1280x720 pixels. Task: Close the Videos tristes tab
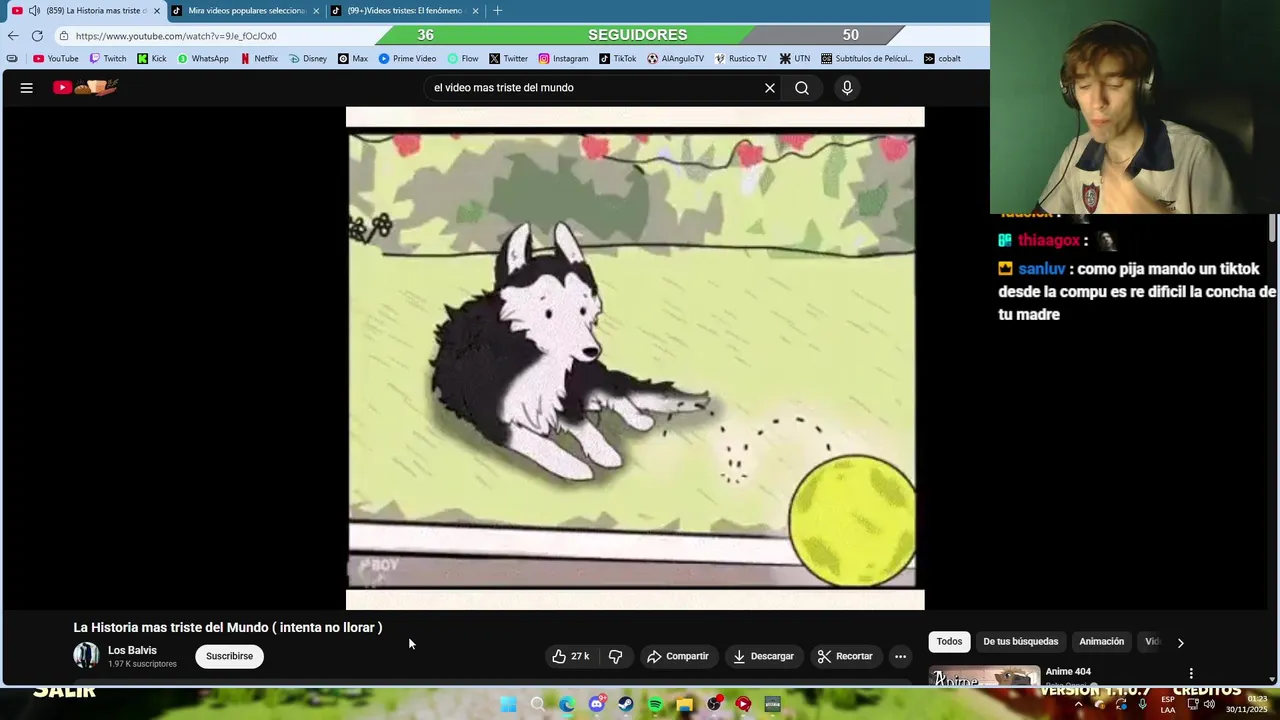[x=475, y=11]
